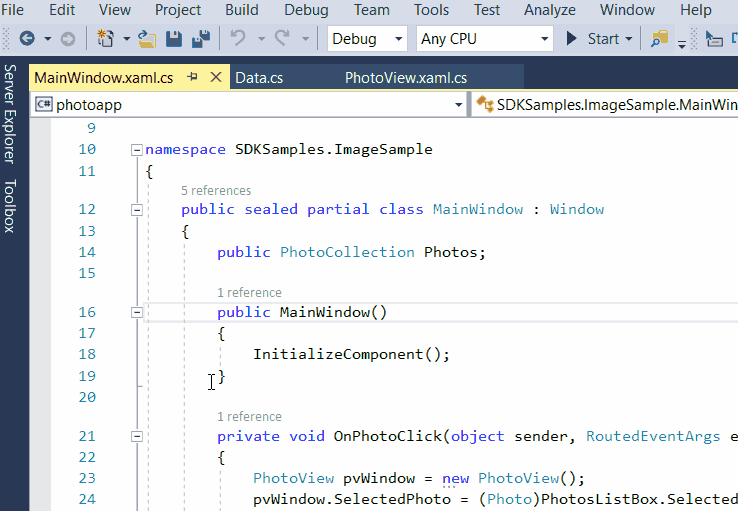Image resolution: width=738 pixels, height=511 pixels.
Task: Click 1 reference link above OnPhotoClick
Action: (x=249, y=417)
